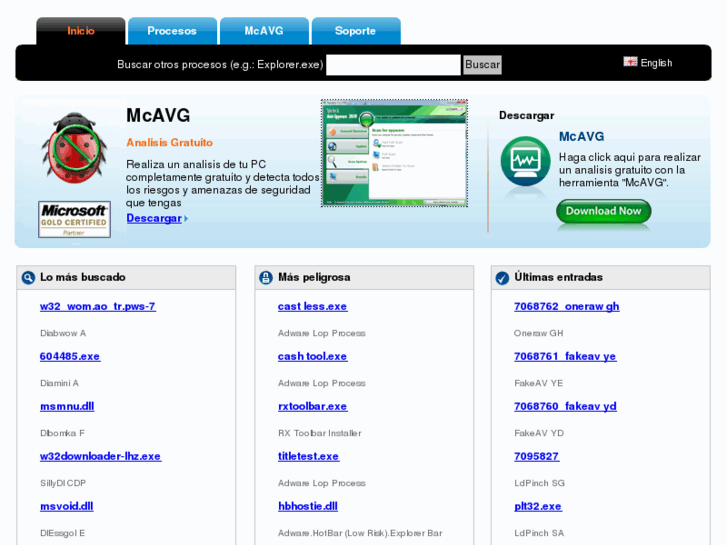
Task: Click 'Dlbomka F' description text
Action: coord(62,433)
